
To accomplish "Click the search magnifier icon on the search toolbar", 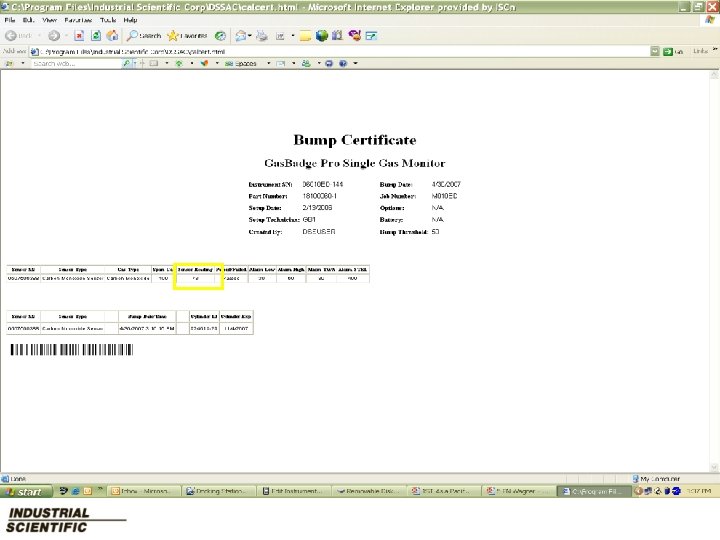I will pos(126,63).
